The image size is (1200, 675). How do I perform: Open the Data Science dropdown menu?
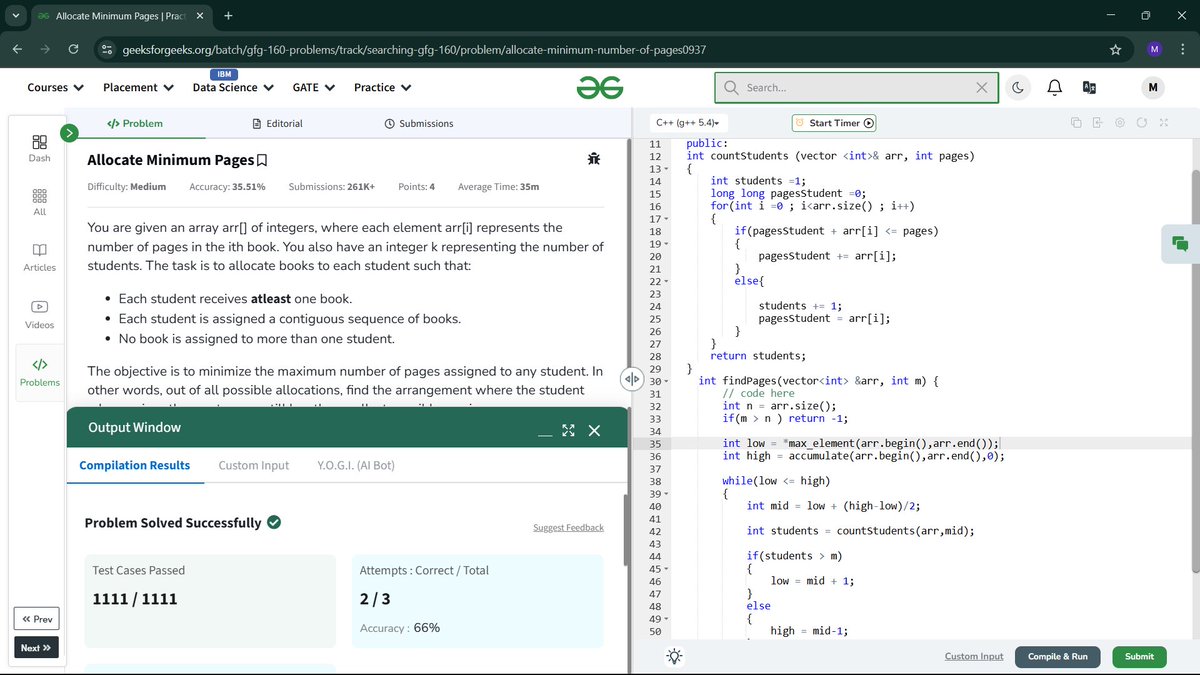tap(233, 88)
